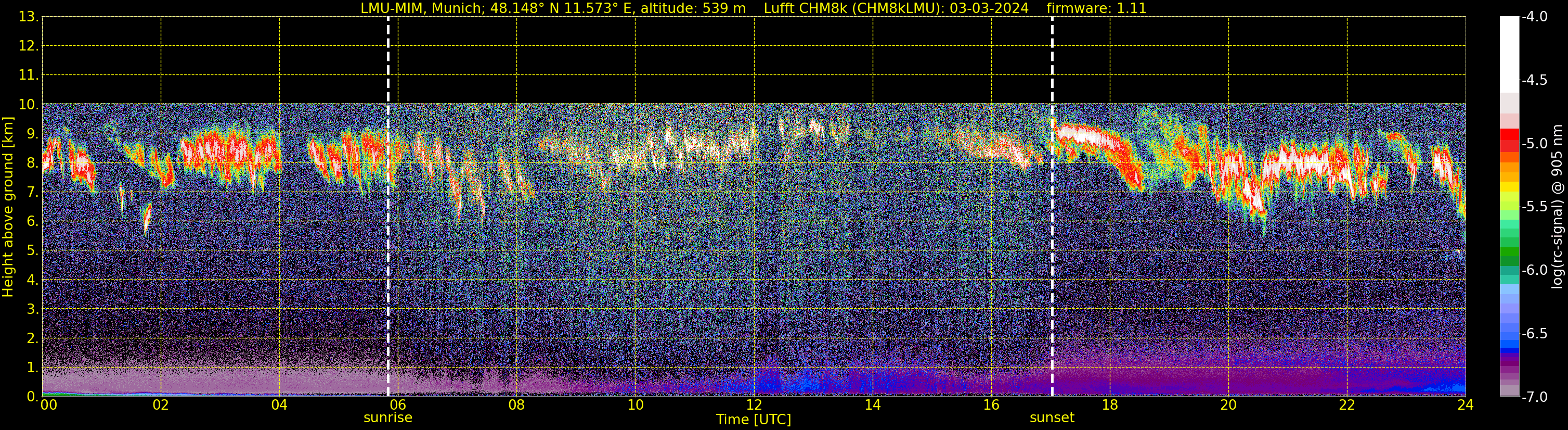Click the colorbar label '-4.5'
This screenshot has width=1568, height=430.
point(1535,80)
